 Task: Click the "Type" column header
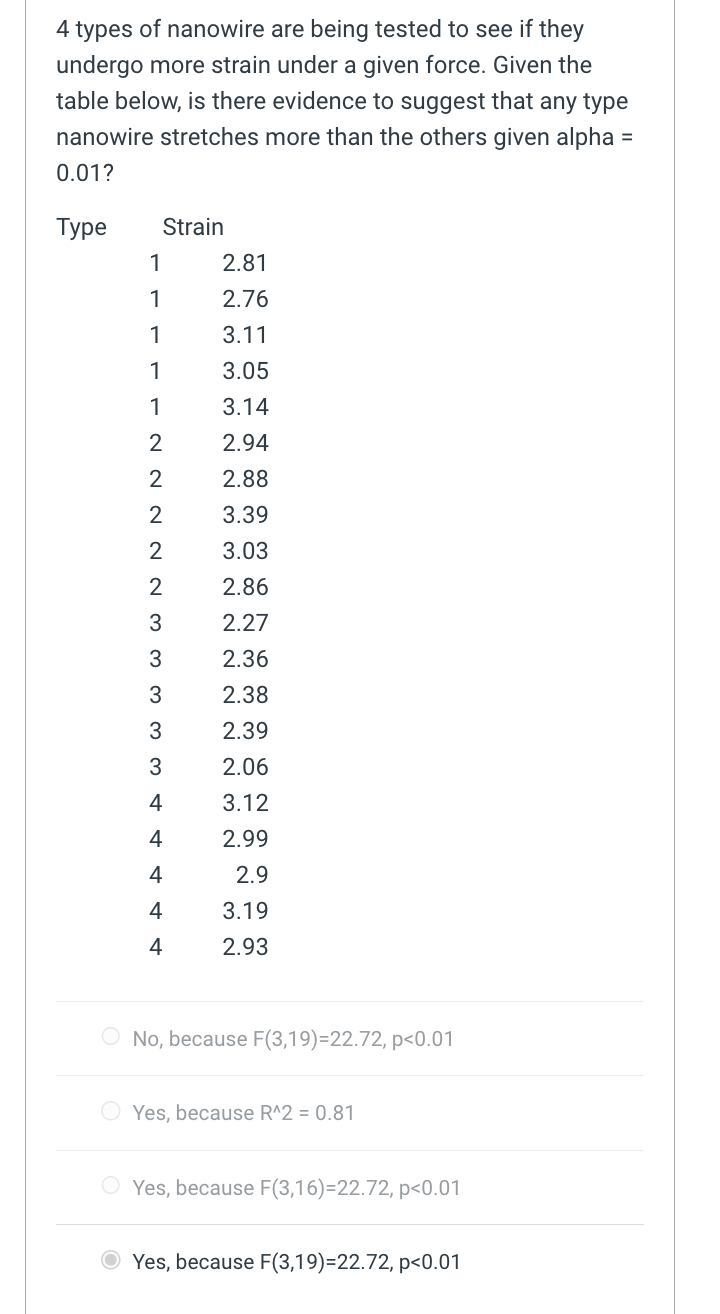point(81,227)
